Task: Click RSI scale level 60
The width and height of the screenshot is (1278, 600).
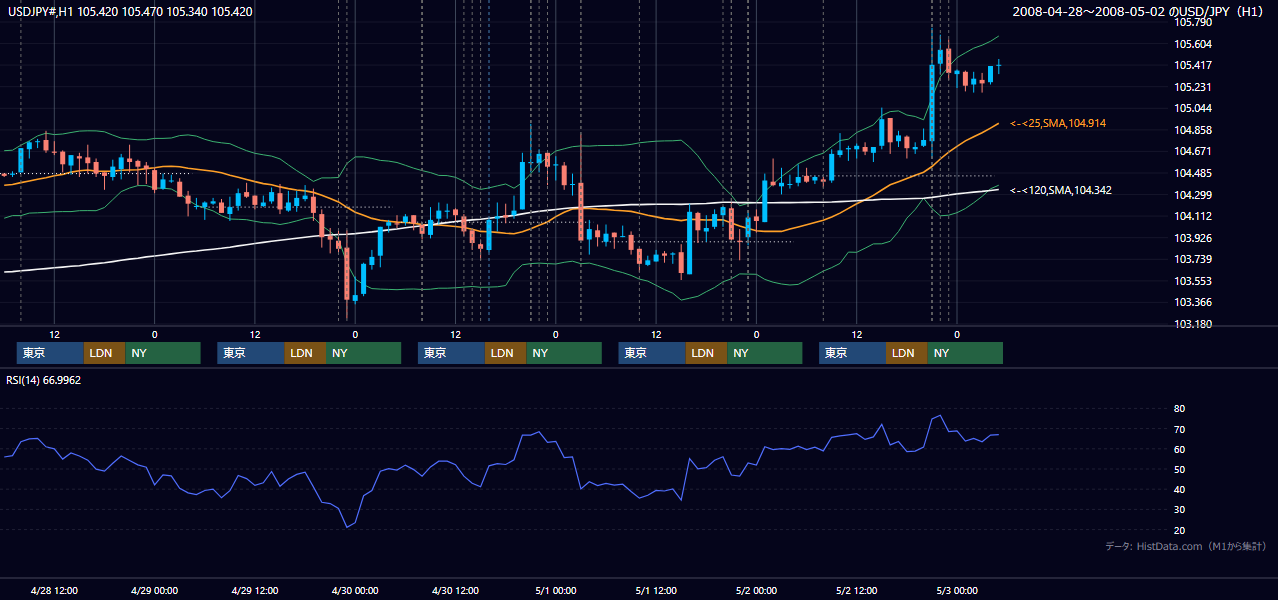Action: click(x=1179, y=449)
